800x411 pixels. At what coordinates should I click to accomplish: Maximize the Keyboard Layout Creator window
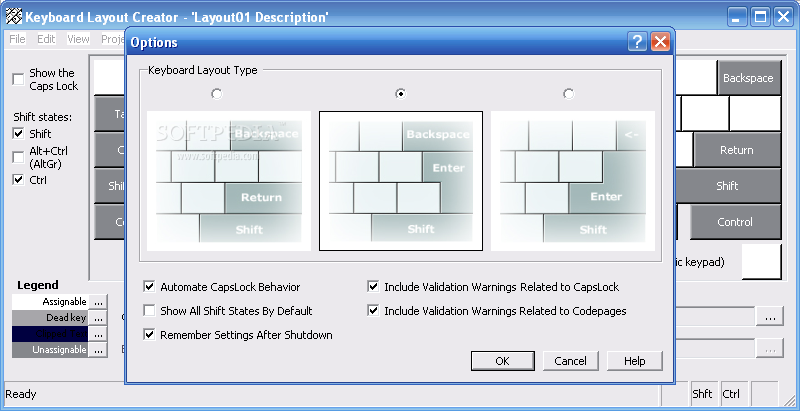pyautogui.click(x=760, y=17)
